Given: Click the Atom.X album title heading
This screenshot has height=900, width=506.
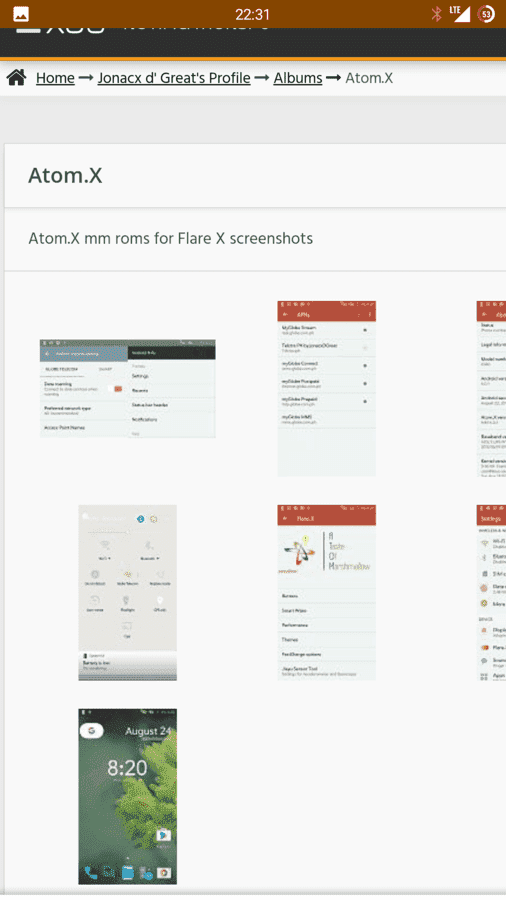Looking at the screenshot, I should (65, 176).
